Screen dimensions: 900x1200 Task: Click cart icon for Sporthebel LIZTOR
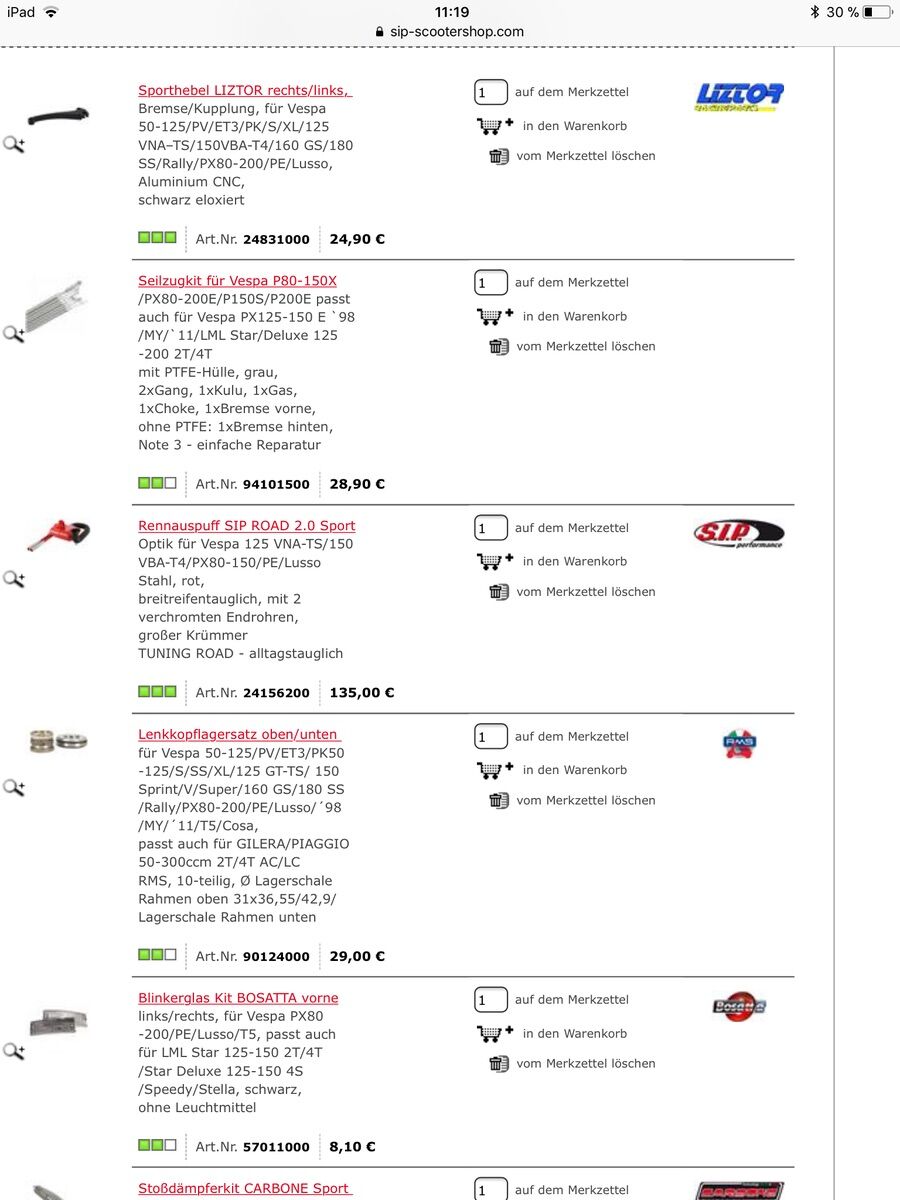coord(494,126)
